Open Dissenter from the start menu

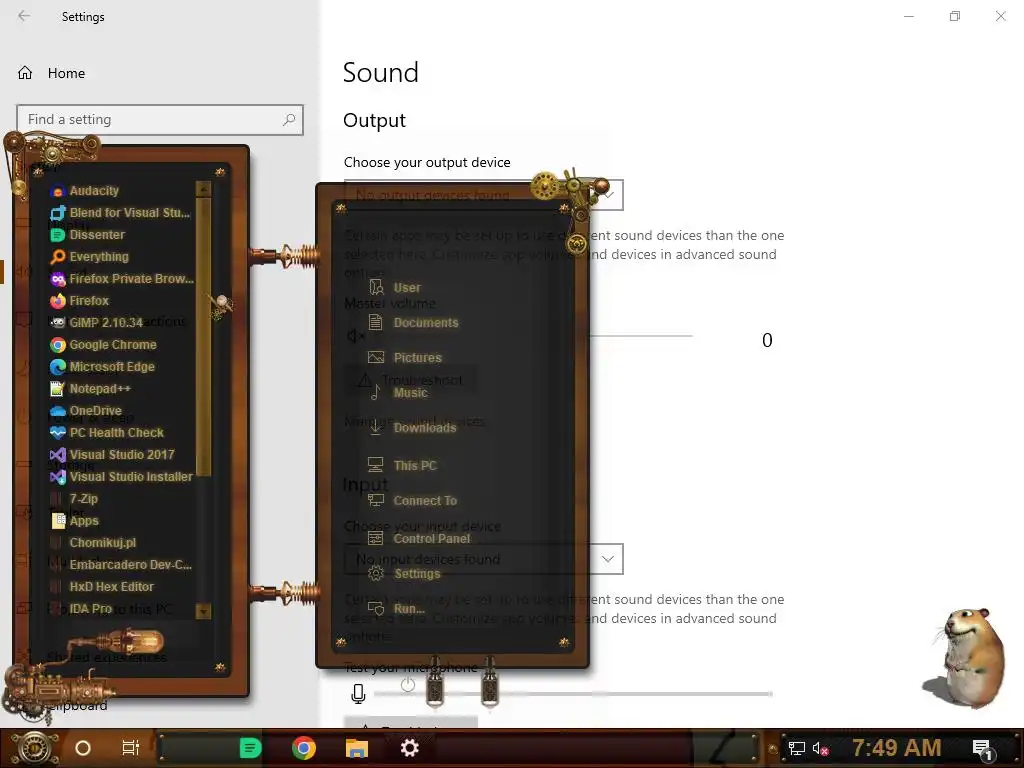pyautogui.click(x=88, y=234)
